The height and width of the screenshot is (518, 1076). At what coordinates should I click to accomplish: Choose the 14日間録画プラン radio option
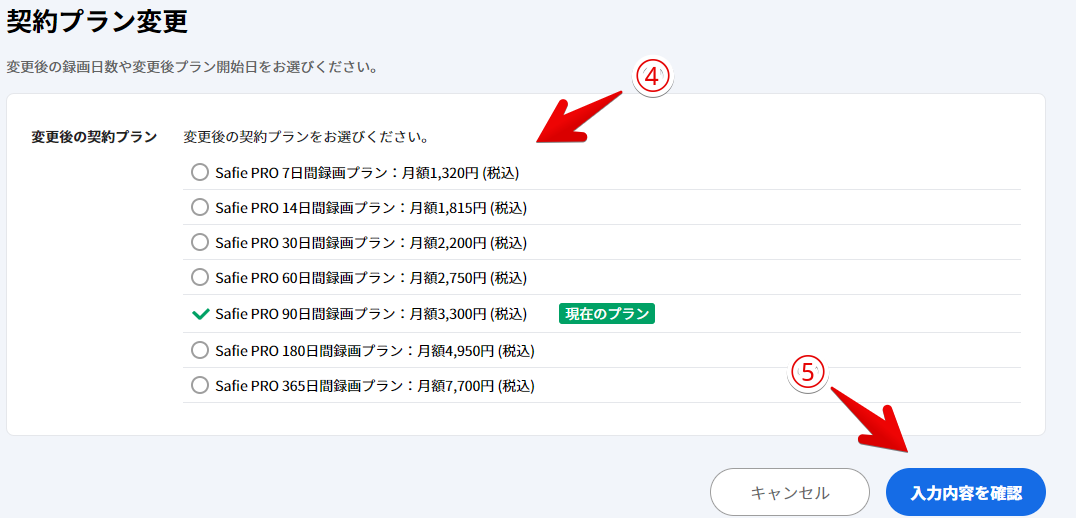(200, 207)
